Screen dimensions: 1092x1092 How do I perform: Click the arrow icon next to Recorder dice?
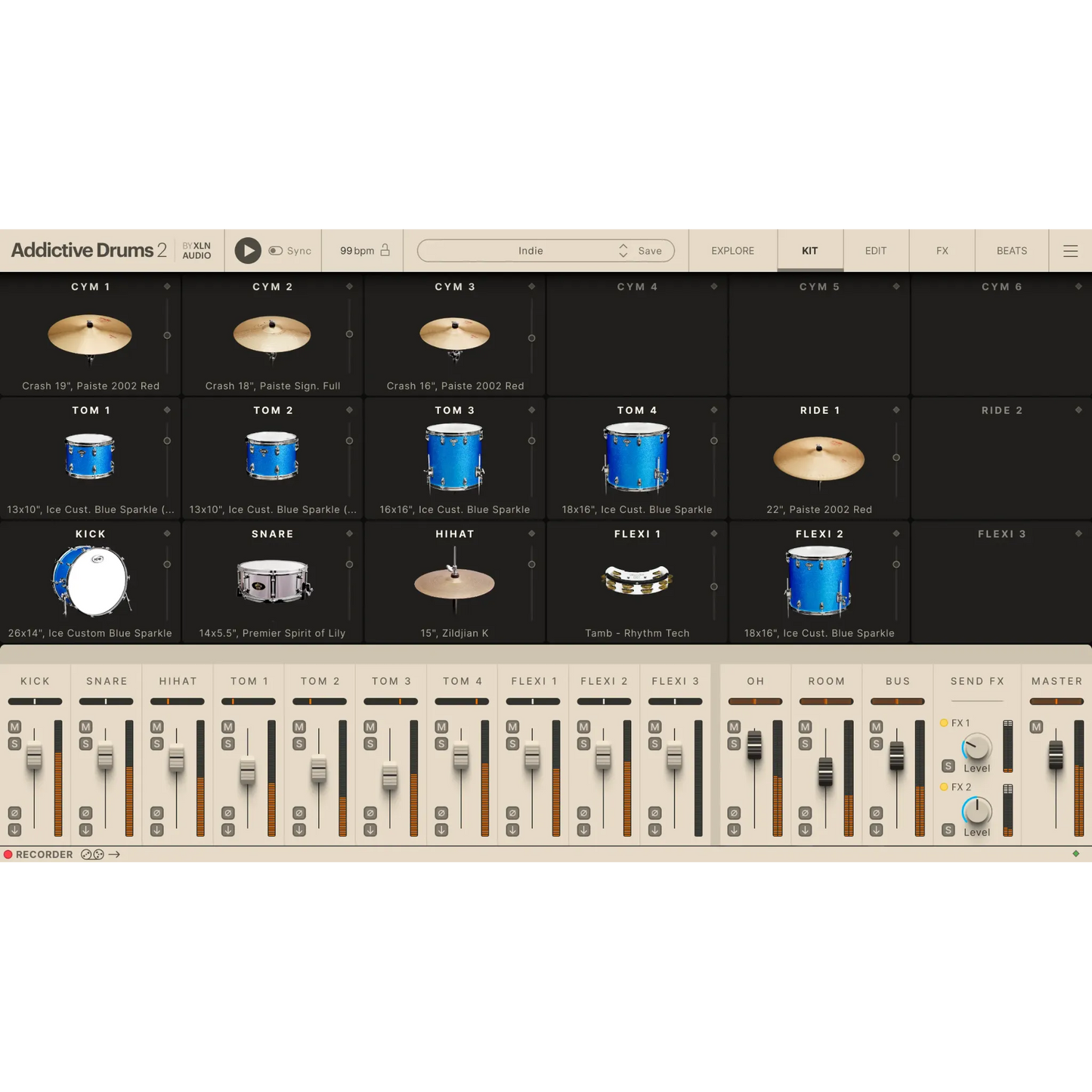[115, 854]
